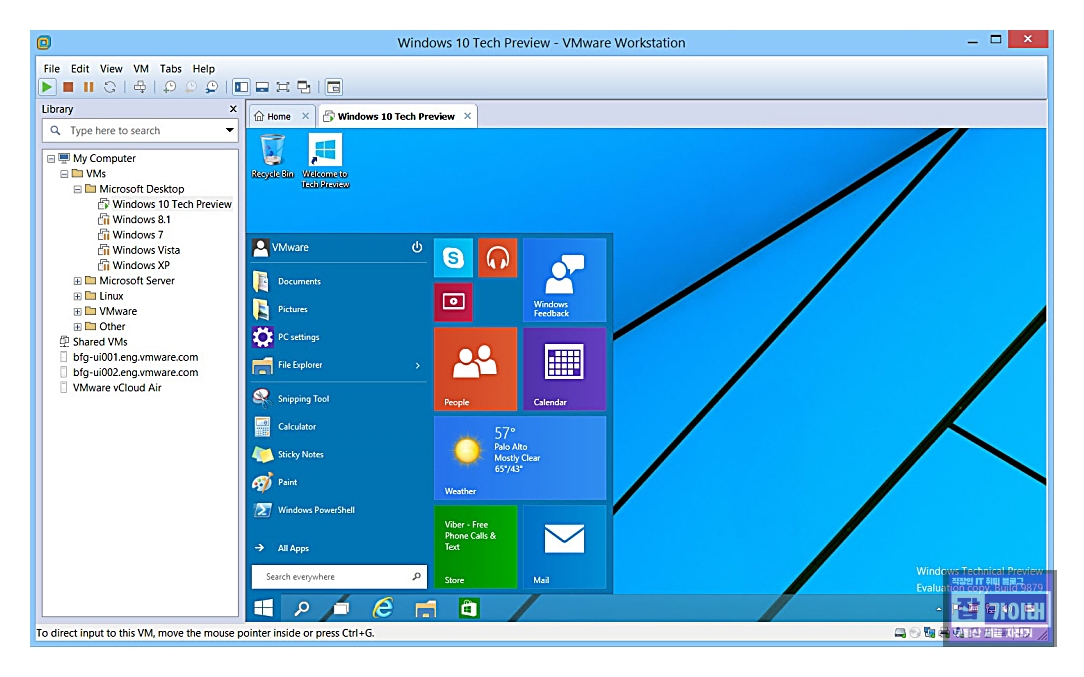Open the View menu

pos(111,68)
